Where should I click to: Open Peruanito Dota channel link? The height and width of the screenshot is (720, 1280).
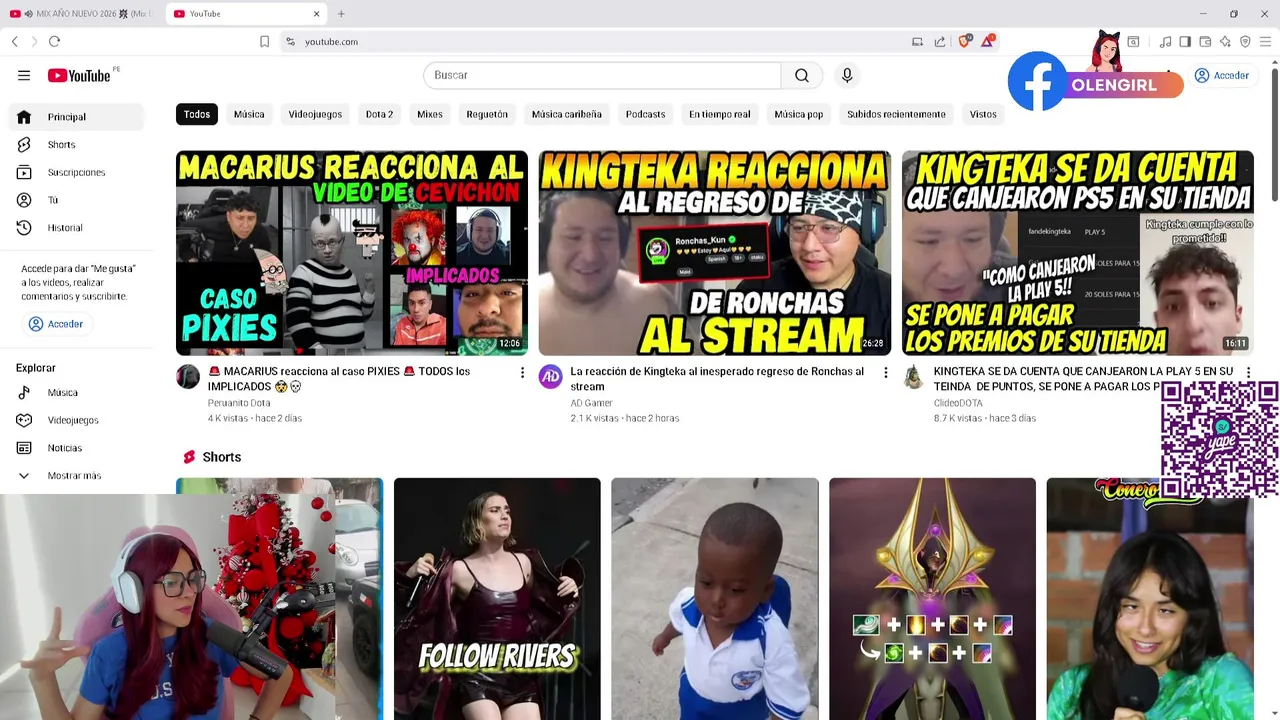(x=239, y=403)
